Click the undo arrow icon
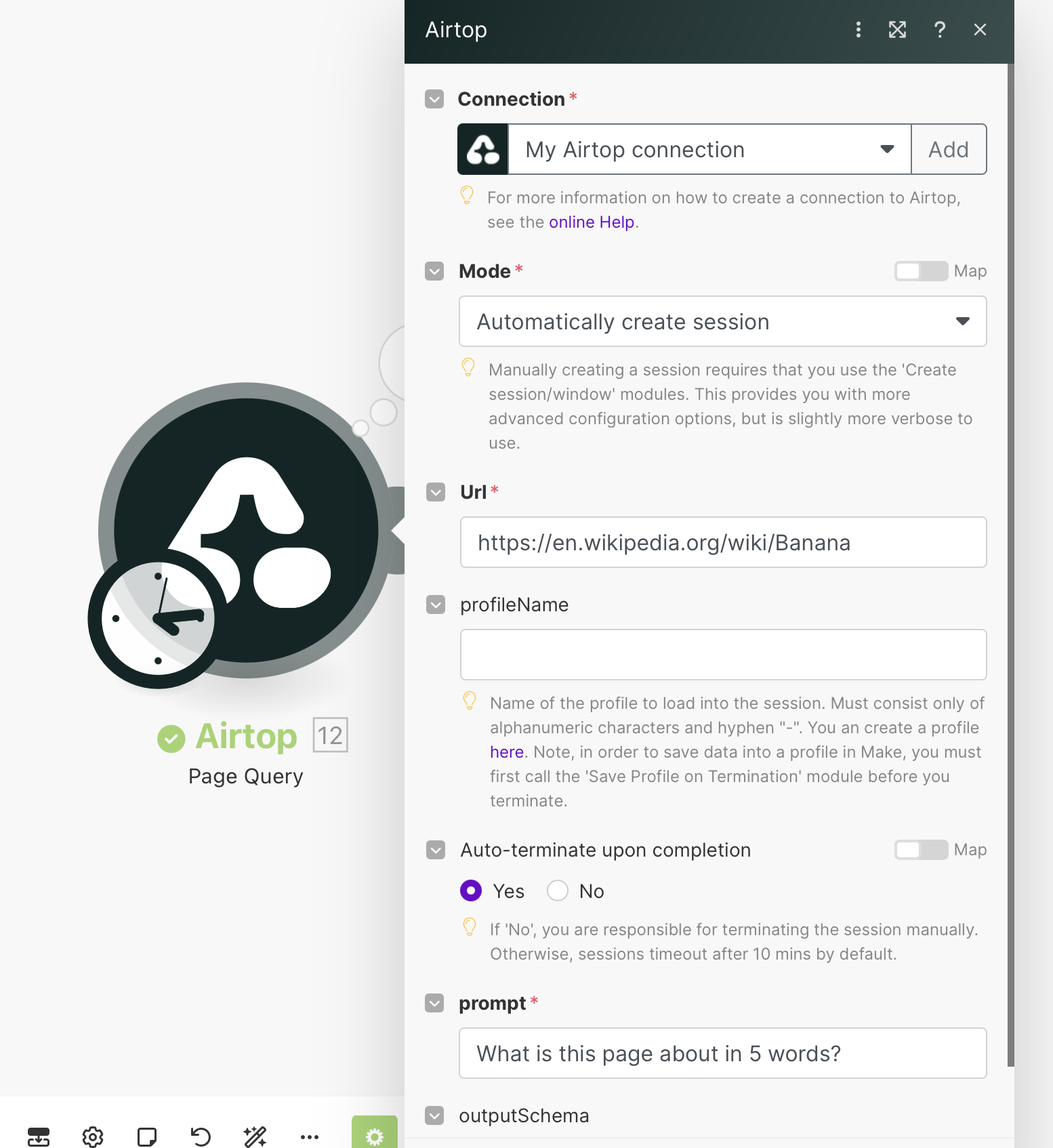The image size is (1053, 1148). [x=201, y=1136]
